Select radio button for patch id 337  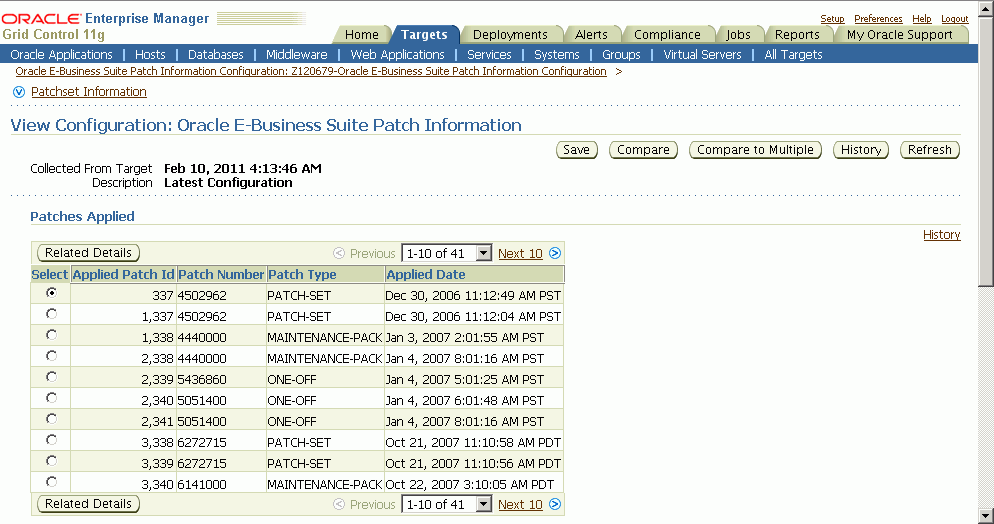click(x=51, y=293)
